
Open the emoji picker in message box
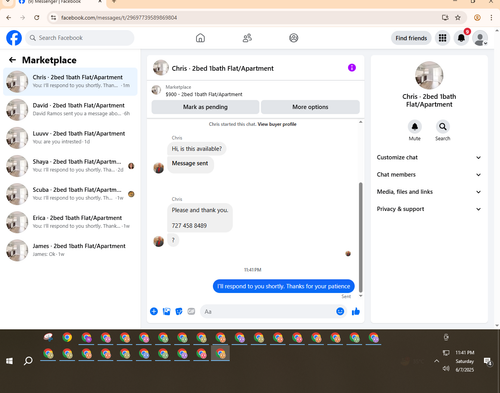point(340,311)
